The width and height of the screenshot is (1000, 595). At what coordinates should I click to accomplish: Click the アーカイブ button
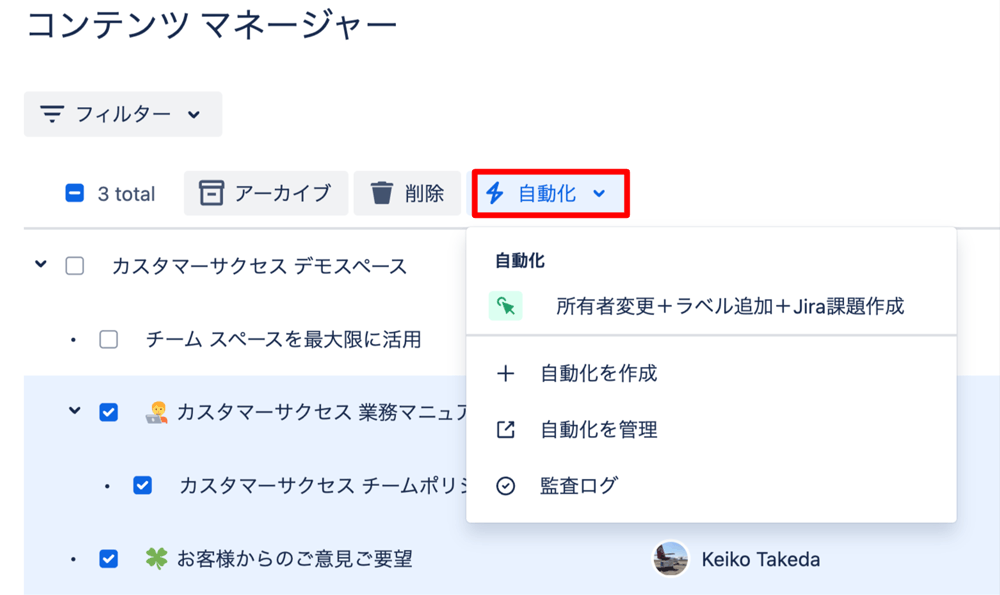pos(266,193)
